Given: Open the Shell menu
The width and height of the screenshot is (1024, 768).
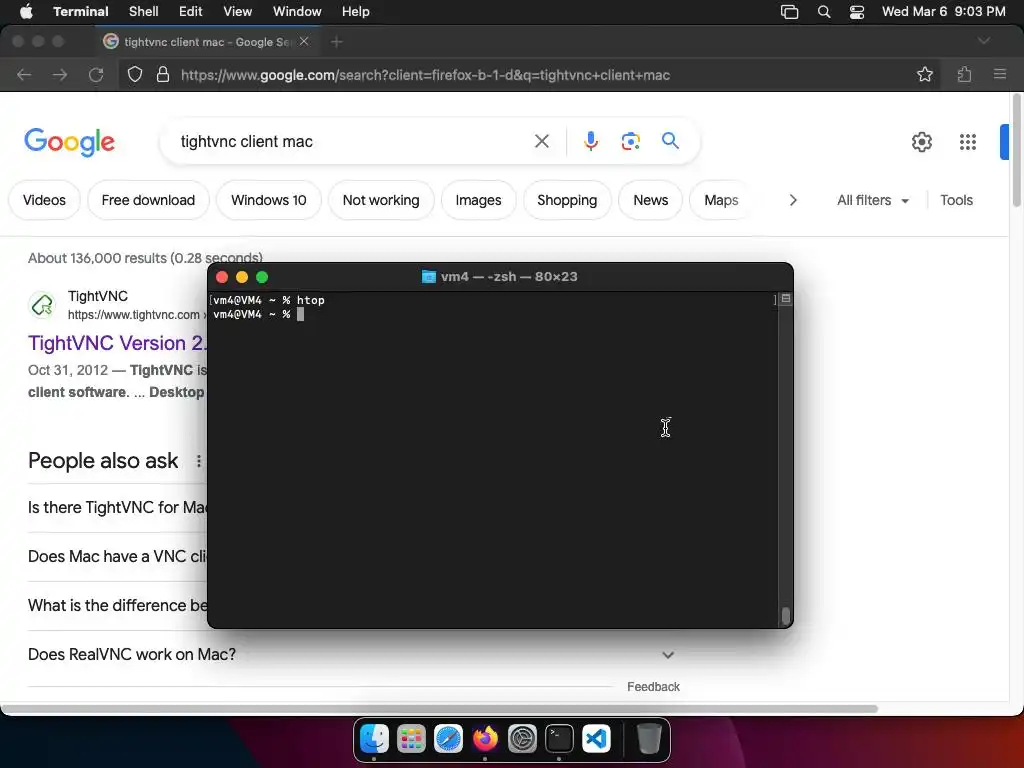Looking at the screenshot, I should [x=144, y=11].
